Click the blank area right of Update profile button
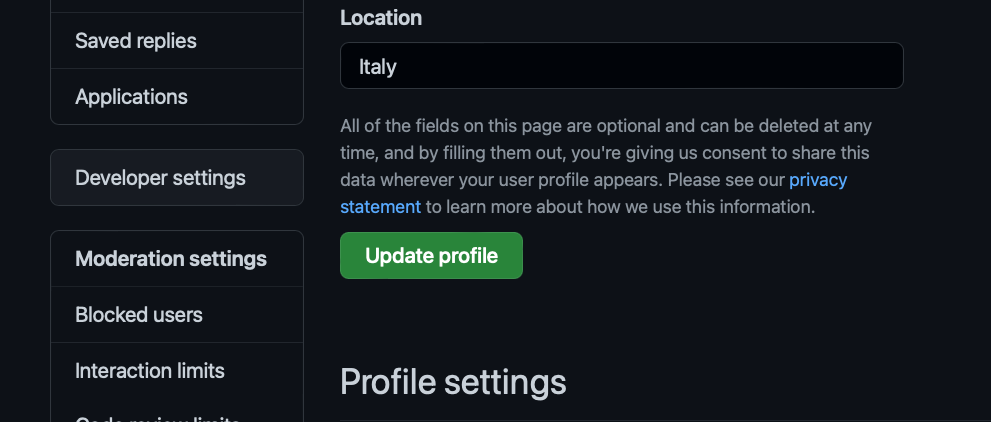Screen dimensions: 991x422 pos(700,256)
